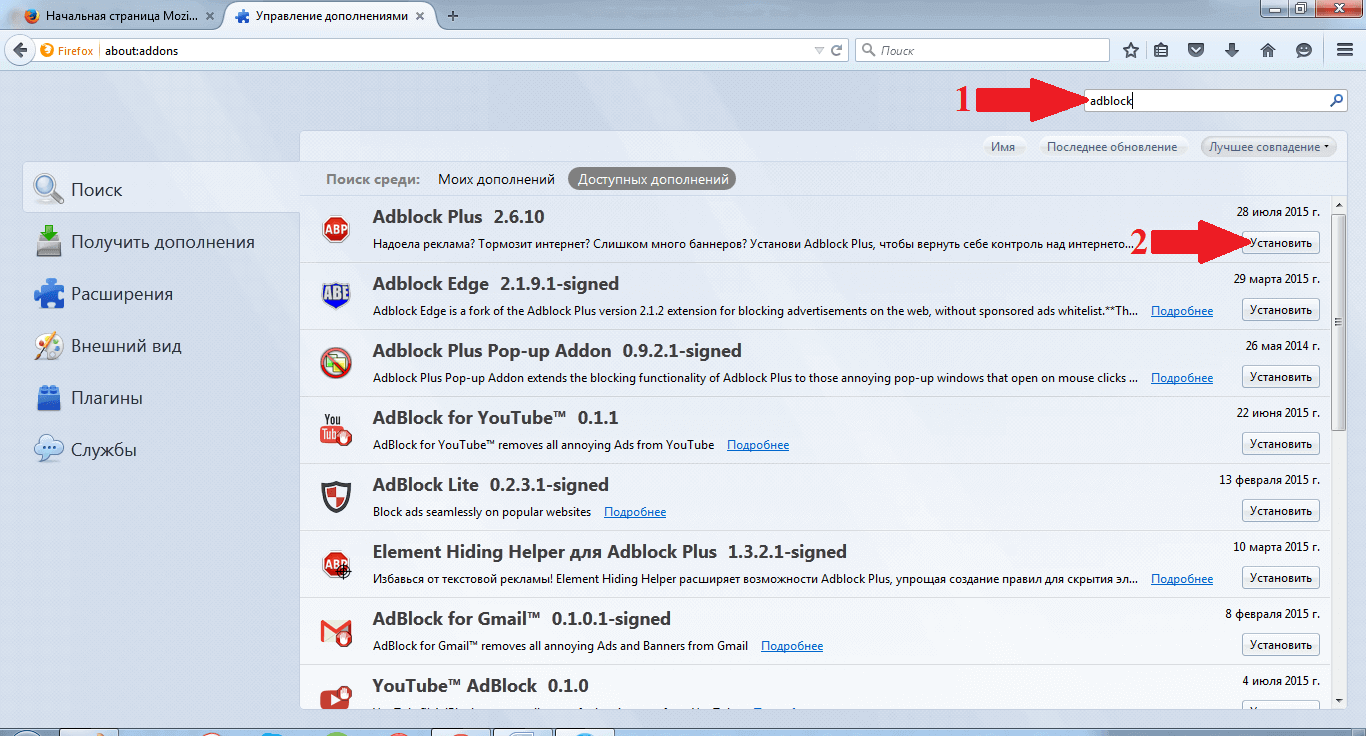Open Подробнее link for Element Hiding Helper

click(x=1182, y=579)
